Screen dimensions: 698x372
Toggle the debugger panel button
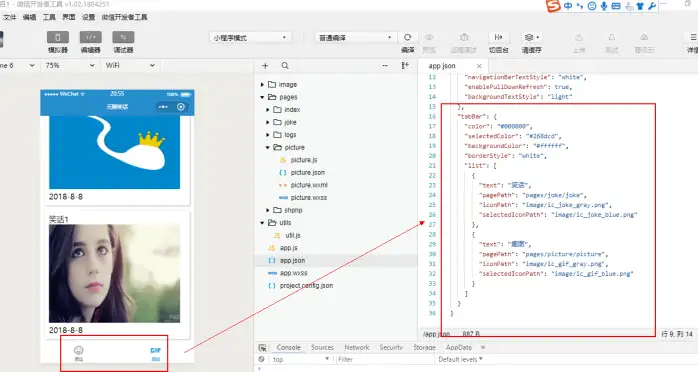(123, 37)
